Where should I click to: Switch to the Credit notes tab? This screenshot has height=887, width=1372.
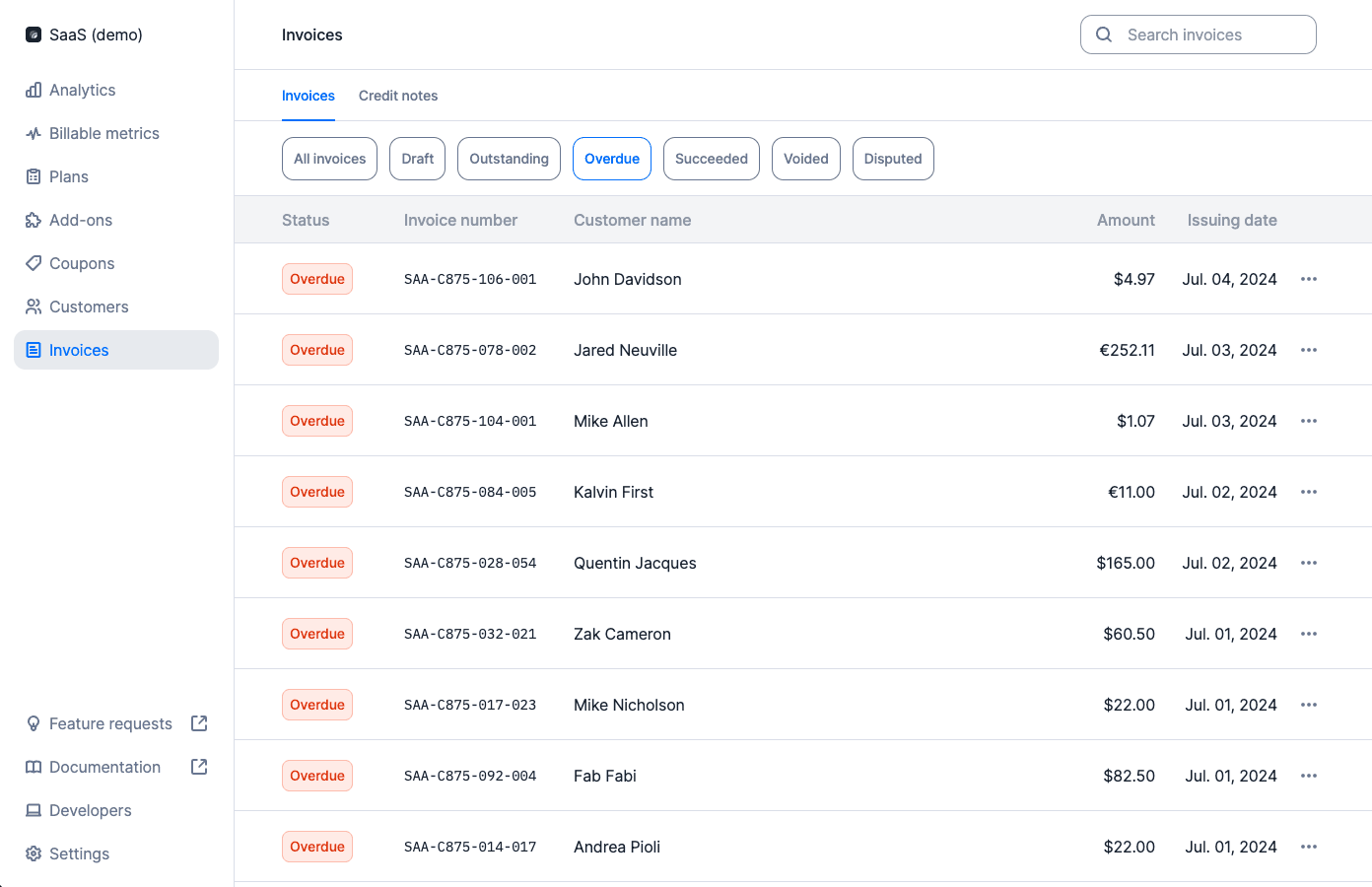(398, 96)
